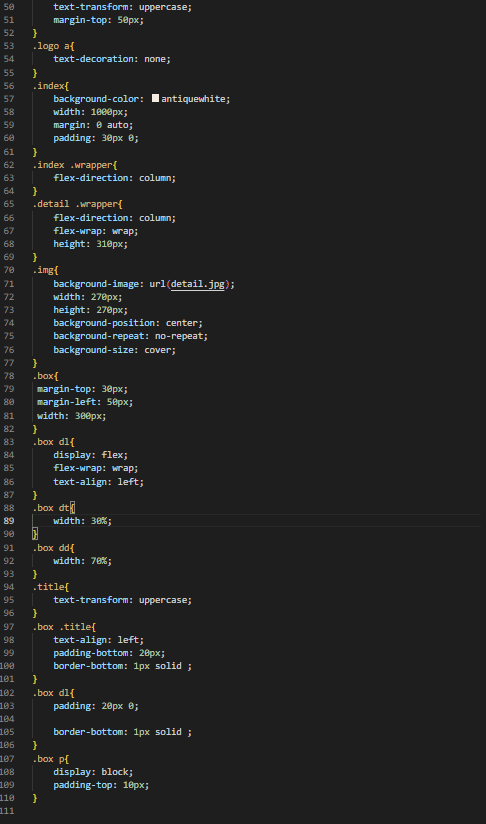Click line number 57 in gutter
This screenshot has width=486, height=824.
tap(9, 99)
